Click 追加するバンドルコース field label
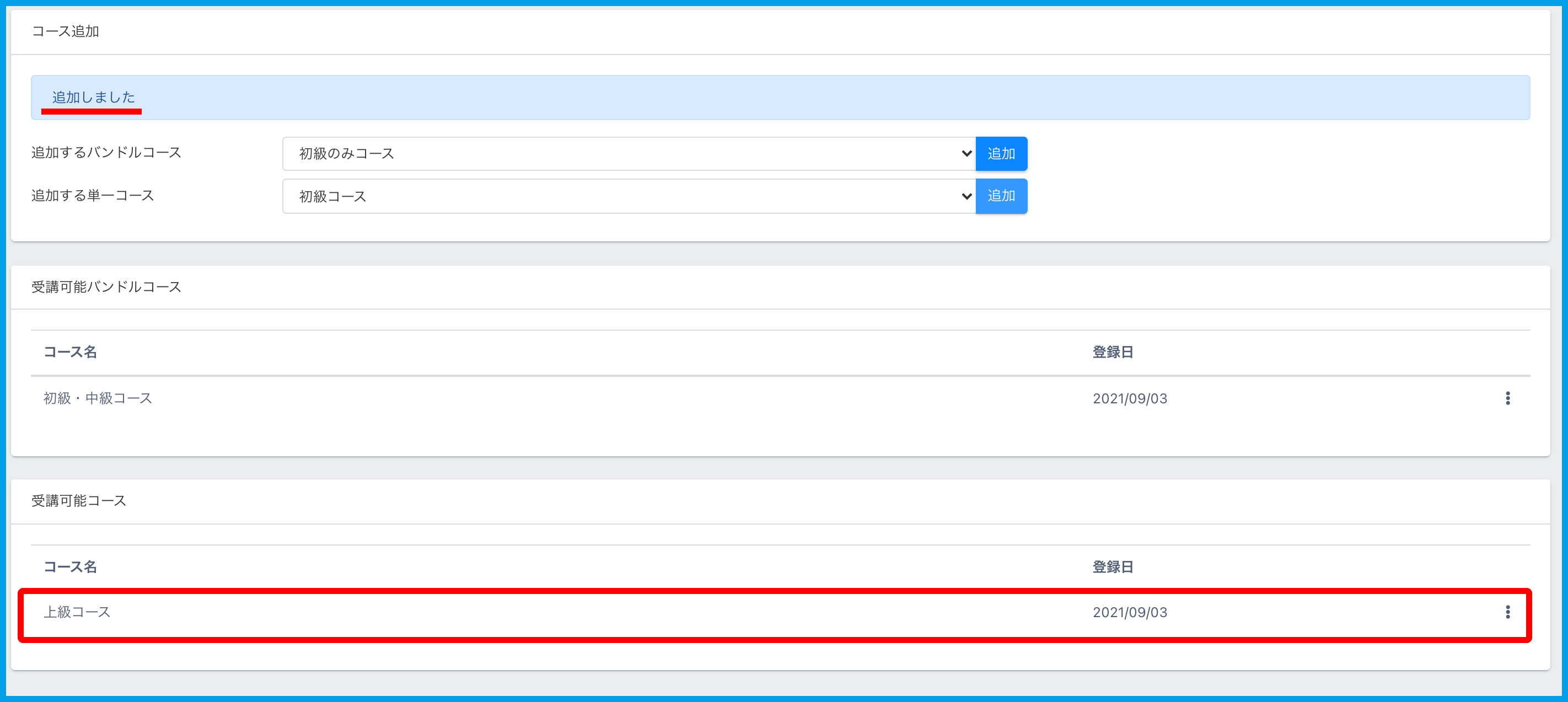 click(106, 153)
